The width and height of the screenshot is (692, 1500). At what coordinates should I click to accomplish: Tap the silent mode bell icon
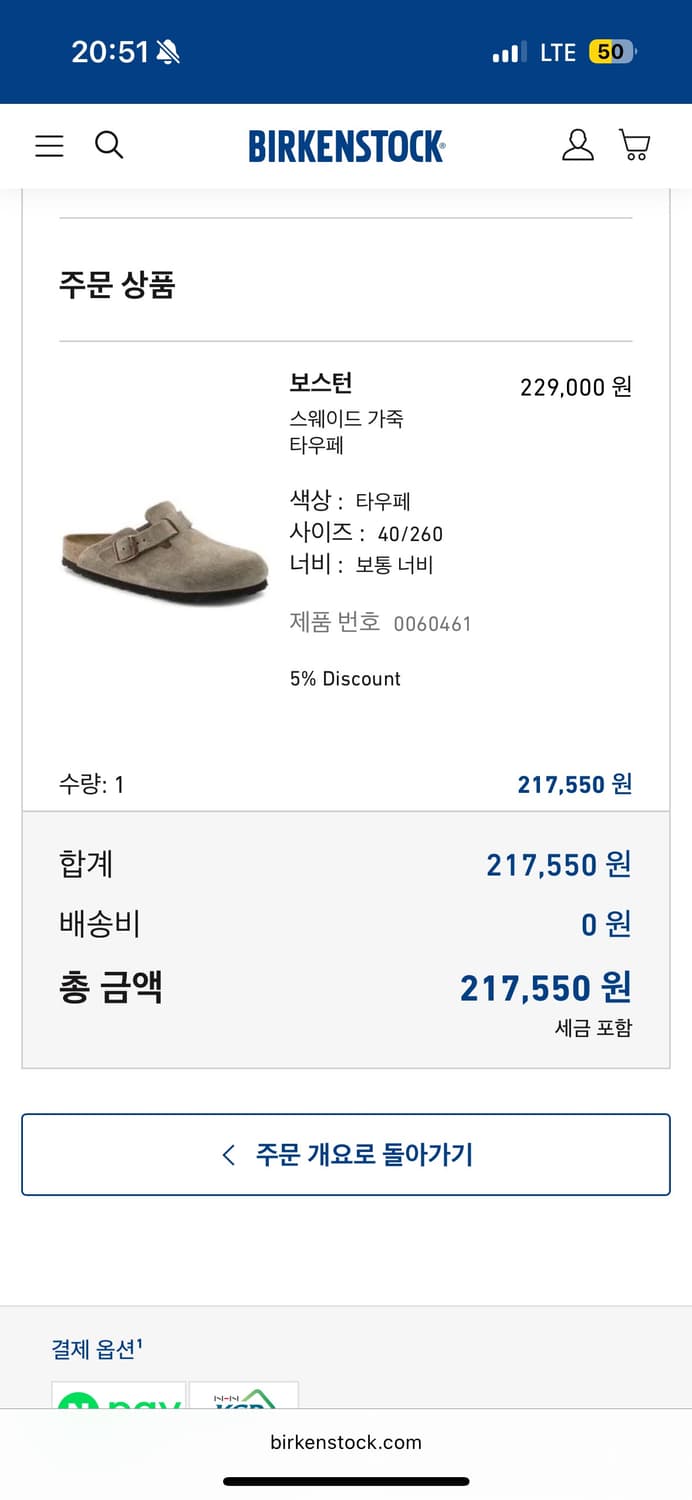[x=168, y=52]
